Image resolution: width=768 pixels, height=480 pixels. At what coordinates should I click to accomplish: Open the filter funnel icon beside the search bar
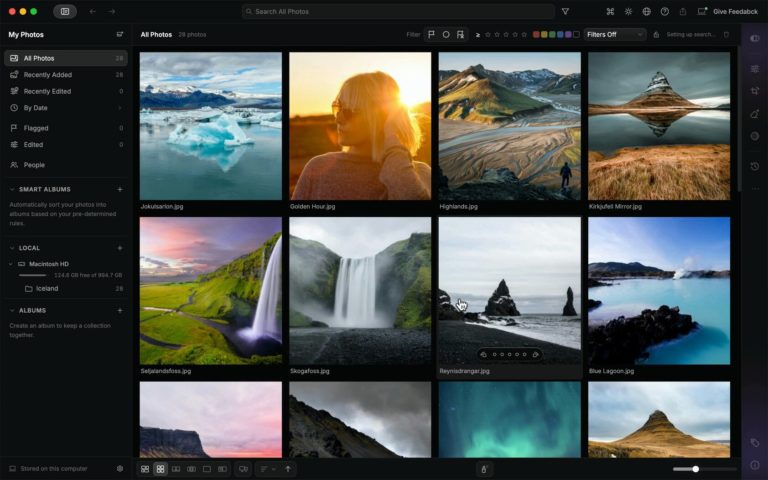[565, 11]
